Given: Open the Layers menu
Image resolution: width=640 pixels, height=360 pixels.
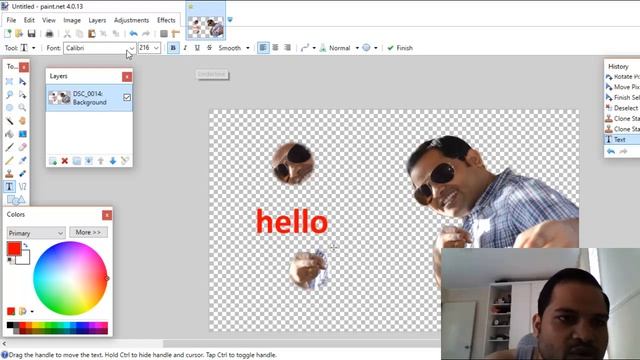Looking at the screenshot, I should pyautogui.click(x=97, y=20).
